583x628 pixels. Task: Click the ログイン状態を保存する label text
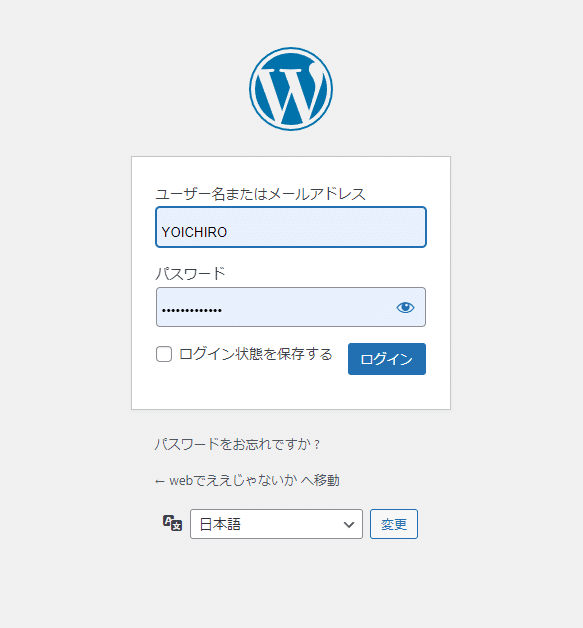click(x=255, y=354)
